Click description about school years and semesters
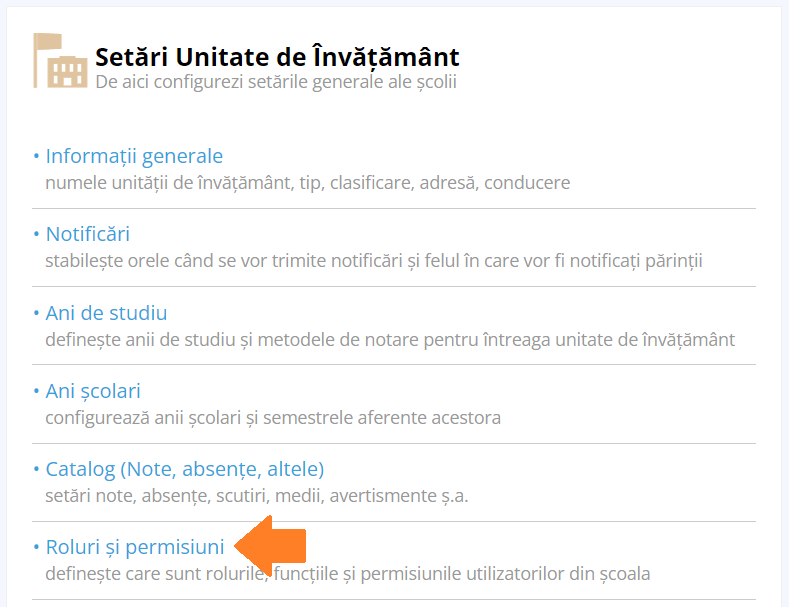 pos(272,417)
